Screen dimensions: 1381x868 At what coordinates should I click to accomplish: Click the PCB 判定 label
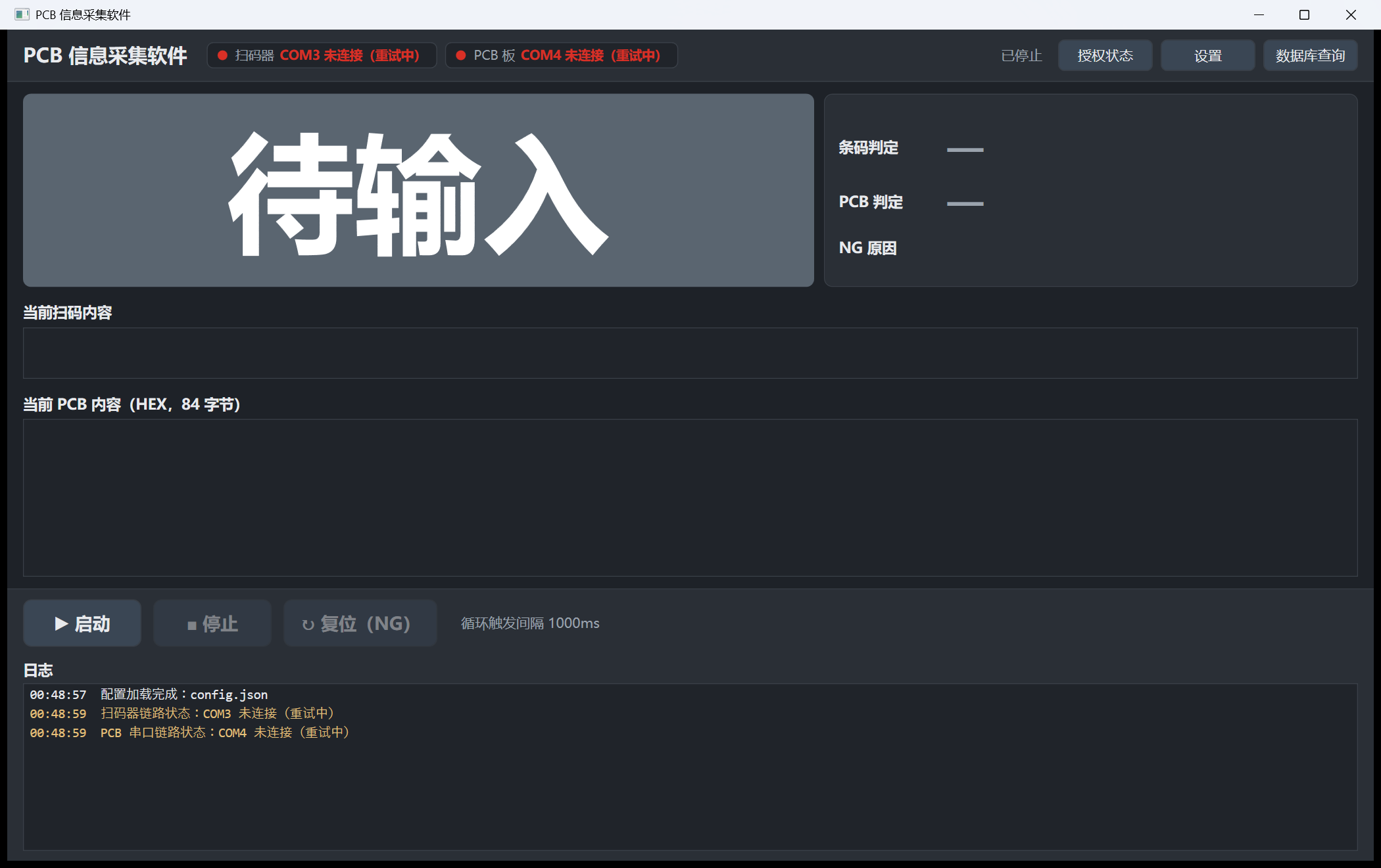coord(871,202)
